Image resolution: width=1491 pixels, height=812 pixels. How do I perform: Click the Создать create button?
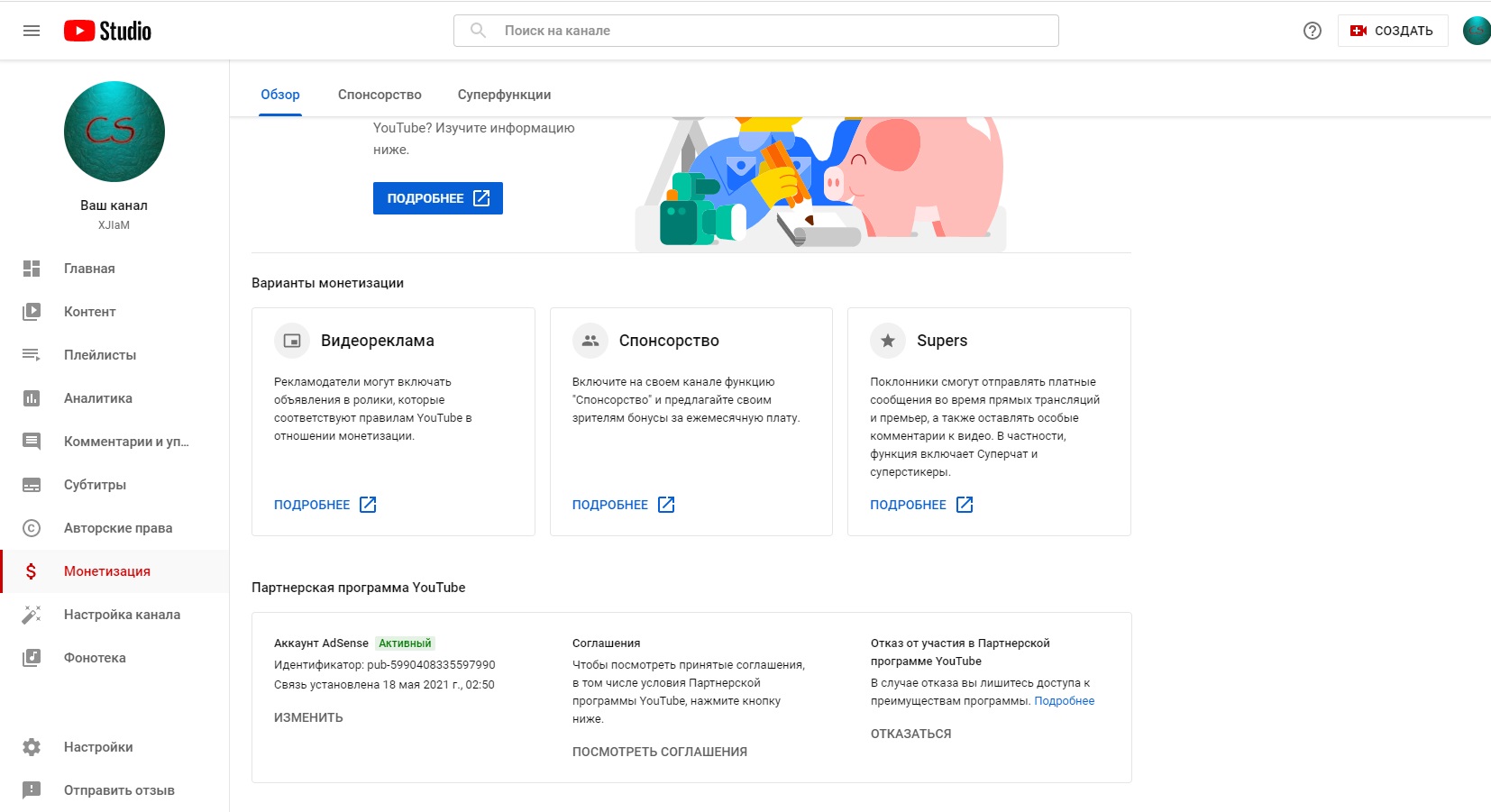click(x=1392, y=31)
